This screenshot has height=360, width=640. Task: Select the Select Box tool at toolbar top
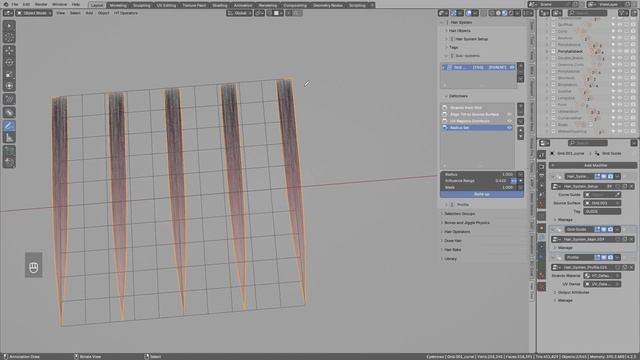(9, 25)
